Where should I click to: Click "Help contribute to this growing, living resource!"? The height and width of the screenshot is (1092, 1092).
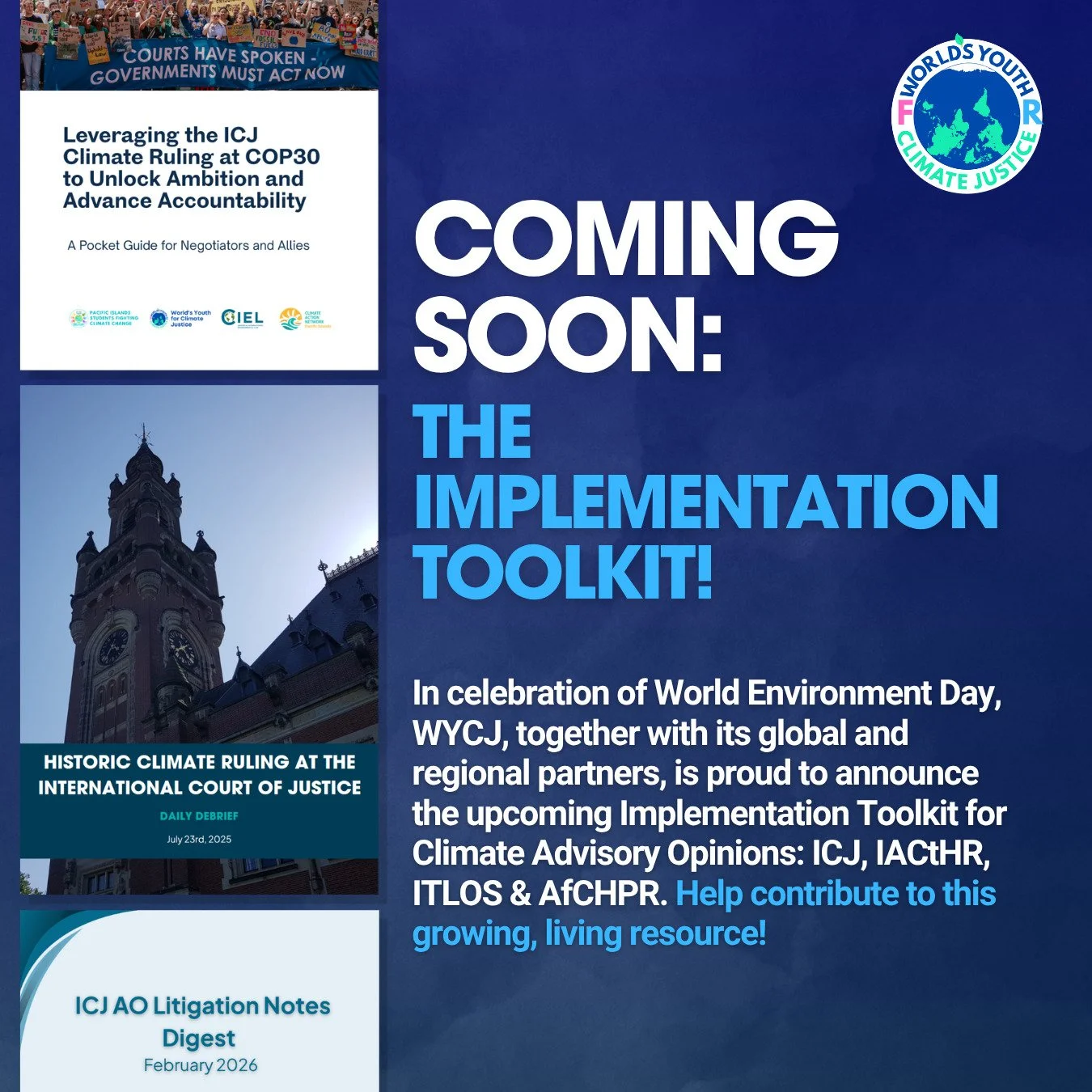point(704,913)
